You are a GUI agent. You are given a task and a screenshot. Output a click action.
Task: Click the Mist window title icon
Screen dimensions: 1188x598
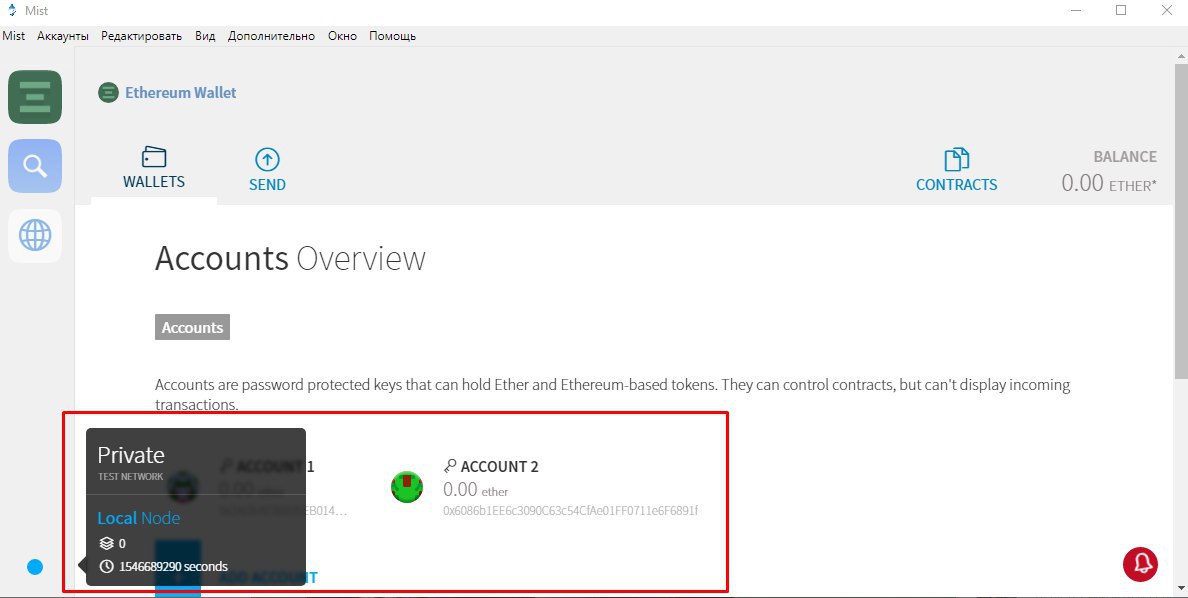pyautogui.click(x=12, y=11)
